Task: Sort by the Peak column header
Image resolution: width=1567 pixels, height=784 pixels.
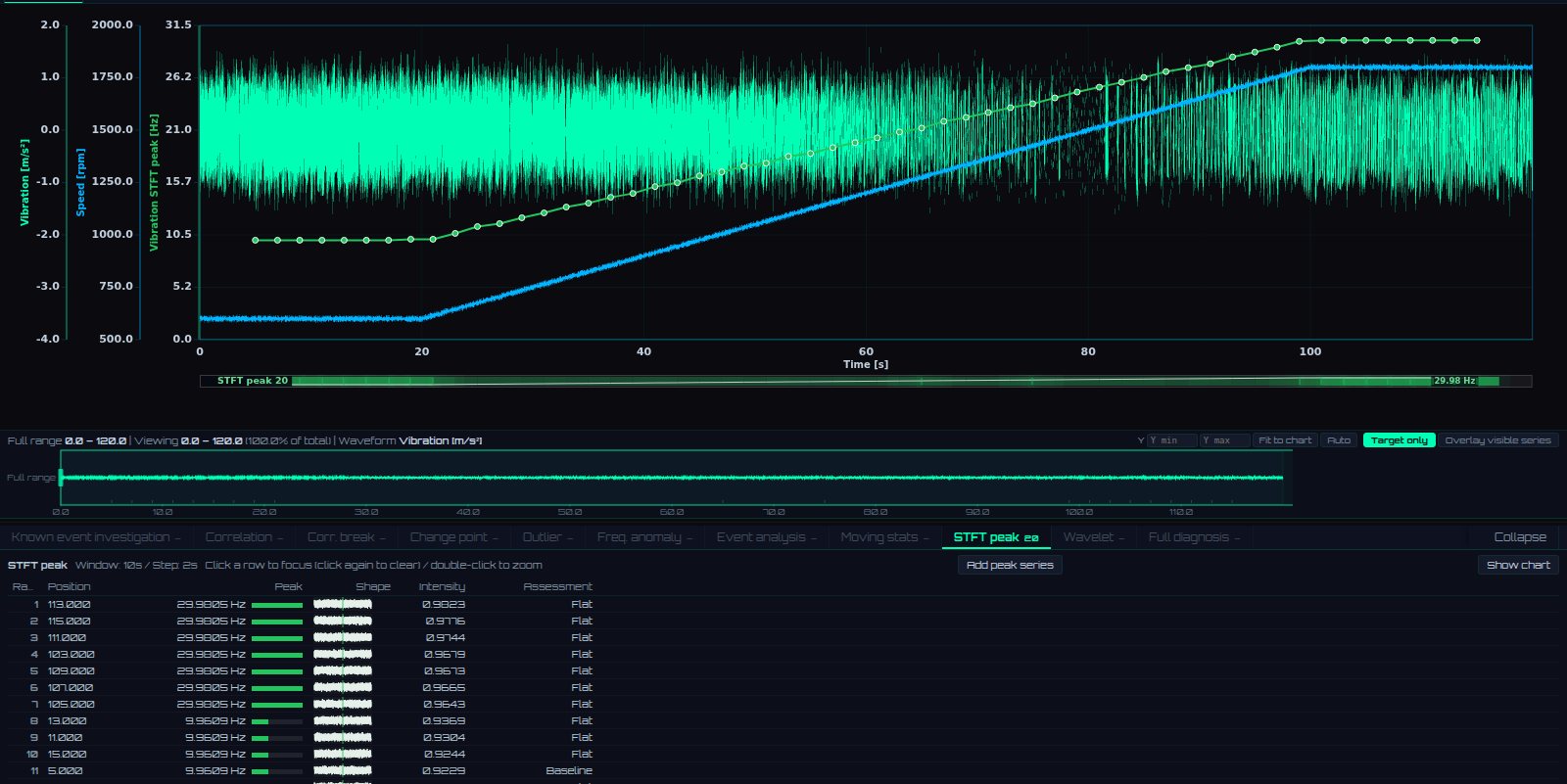Action: click(x=288, y=587)
